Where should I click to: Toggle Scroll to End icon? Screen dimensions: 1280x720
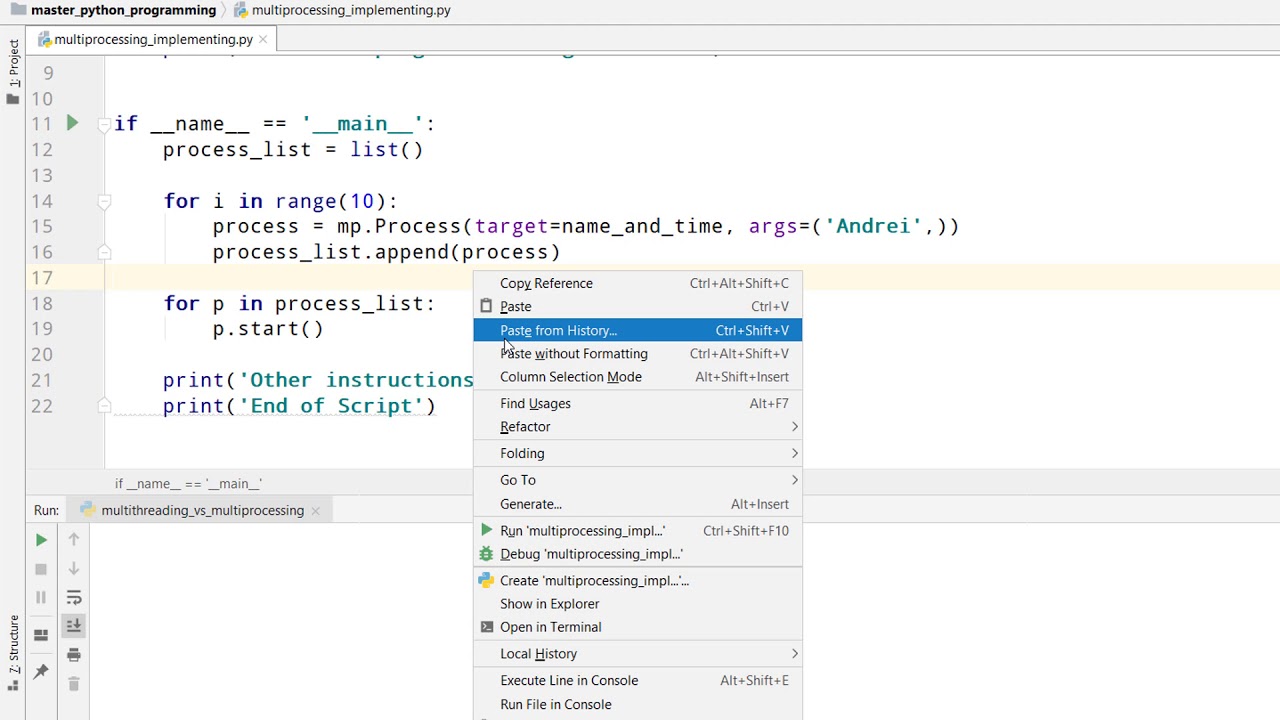(x=74, y=626)
